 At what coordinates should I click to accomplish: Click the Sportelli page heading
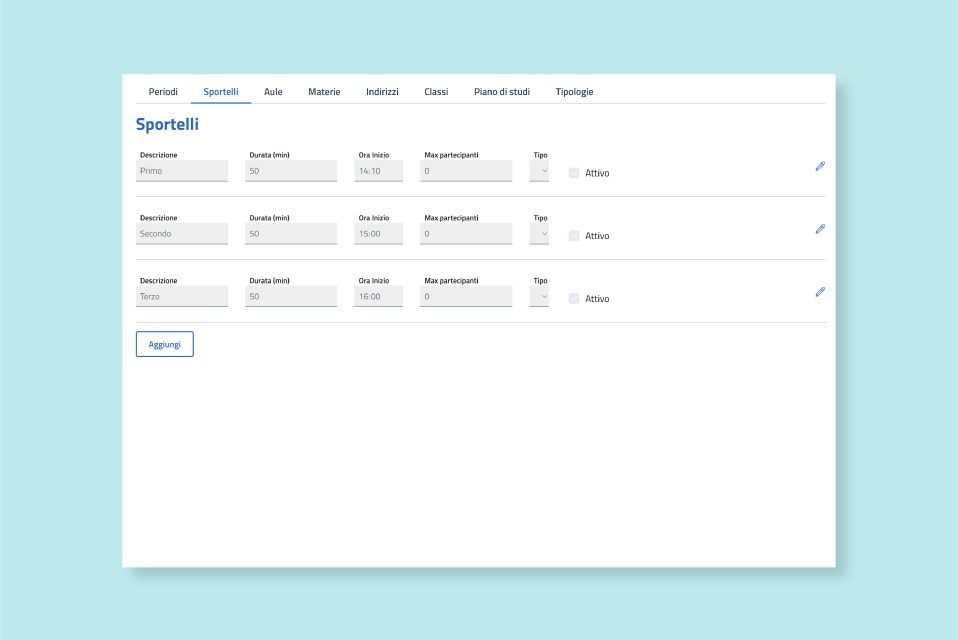[x=167, y=125]
